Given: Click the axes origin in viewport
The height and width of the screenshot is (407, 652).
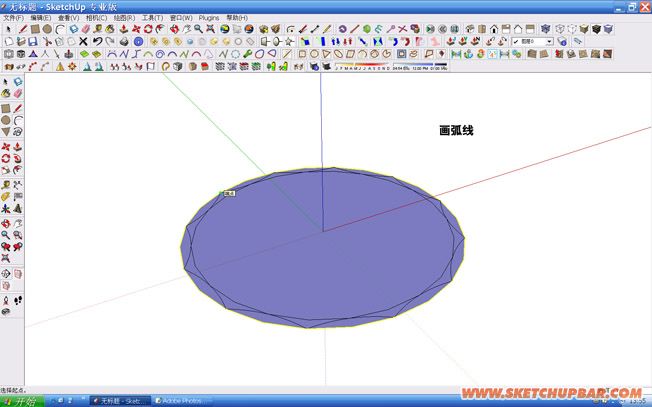Looking at the screenshot, I should 323,232.
